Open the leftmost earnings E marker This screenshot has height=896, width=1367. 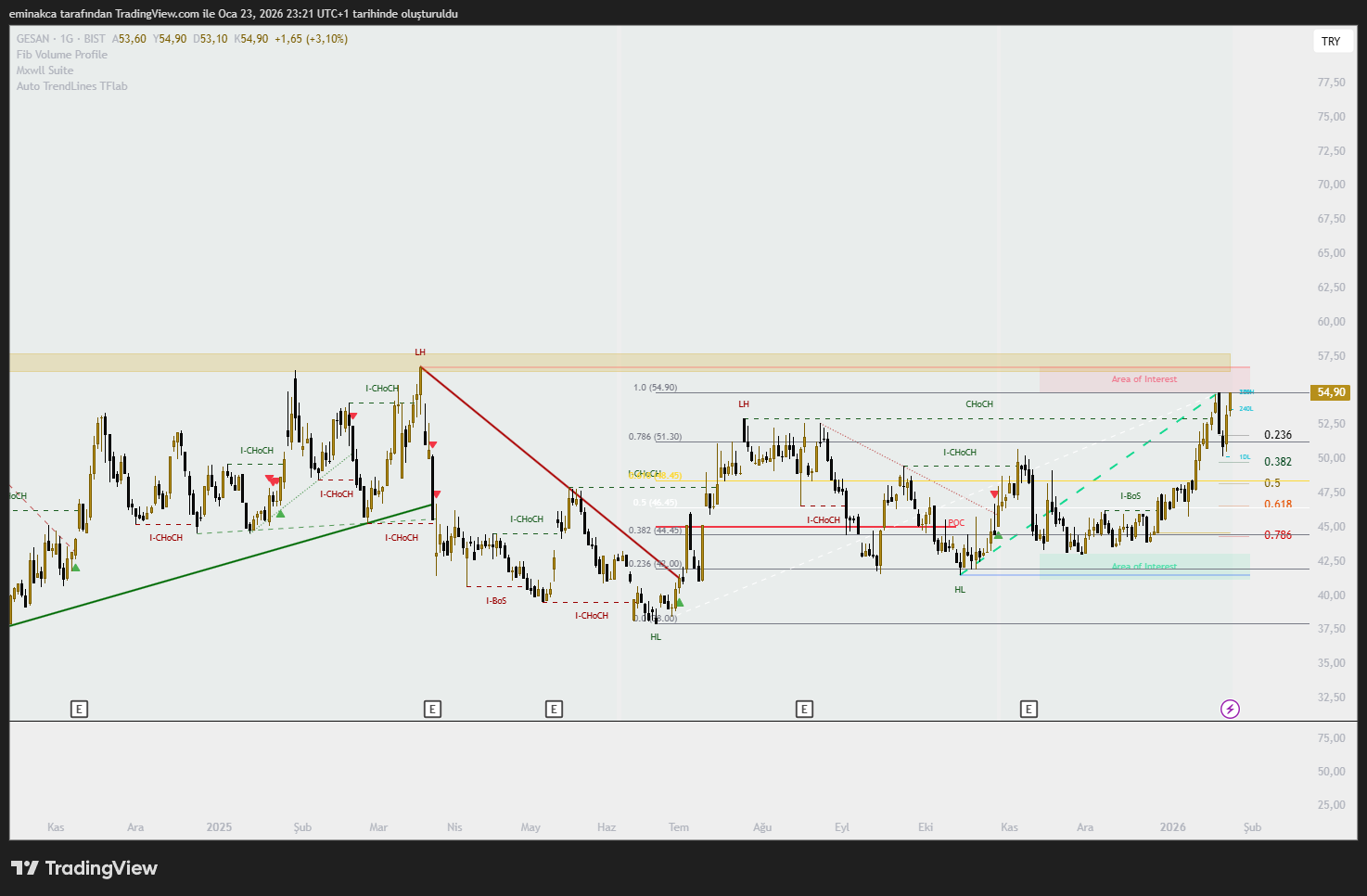point(80,710)
